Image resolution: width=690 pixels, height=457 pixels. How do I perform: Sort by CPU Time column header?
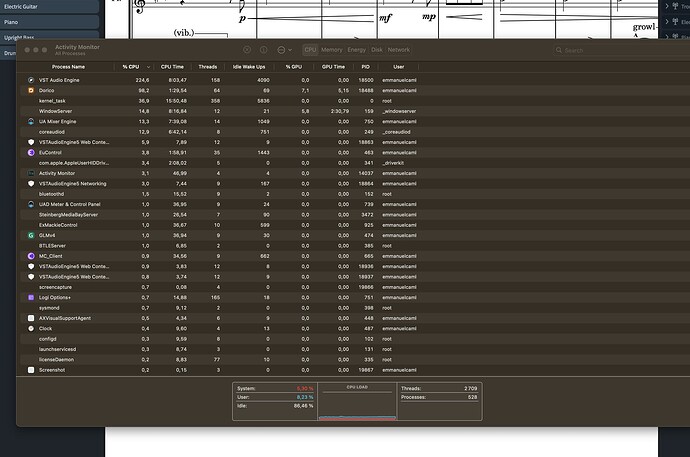[172, 67]
